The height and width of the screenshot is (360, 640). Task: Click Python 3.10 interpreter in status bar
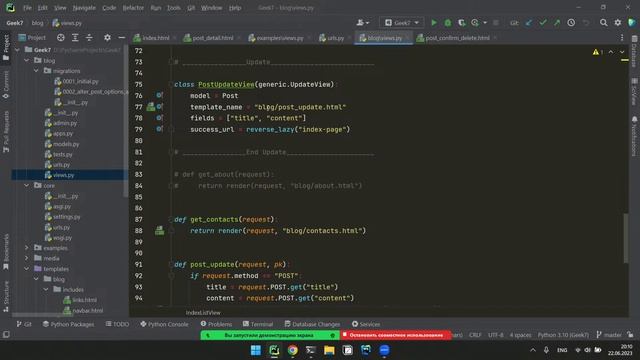[563, 335]
